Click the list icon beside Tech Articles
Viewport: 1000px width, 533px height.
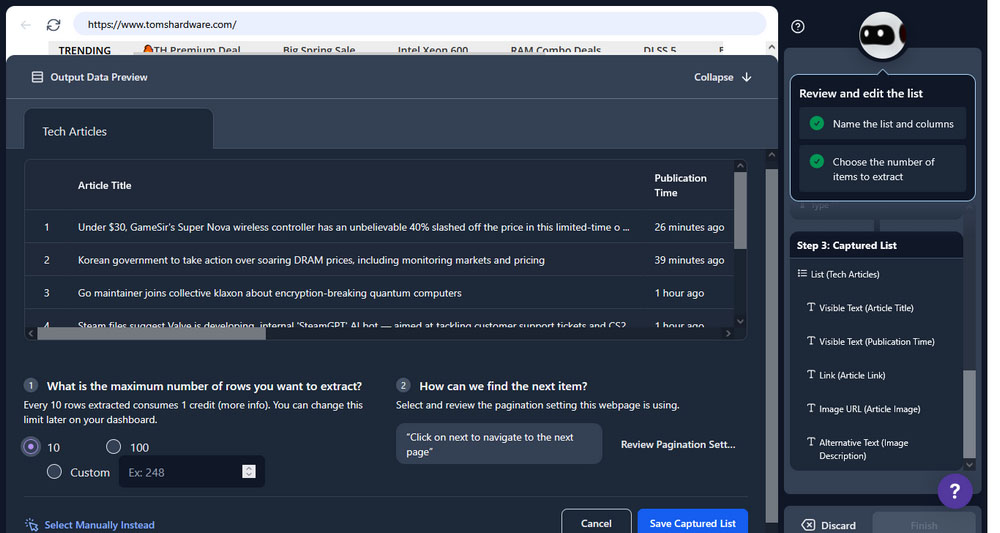[802, 274]
